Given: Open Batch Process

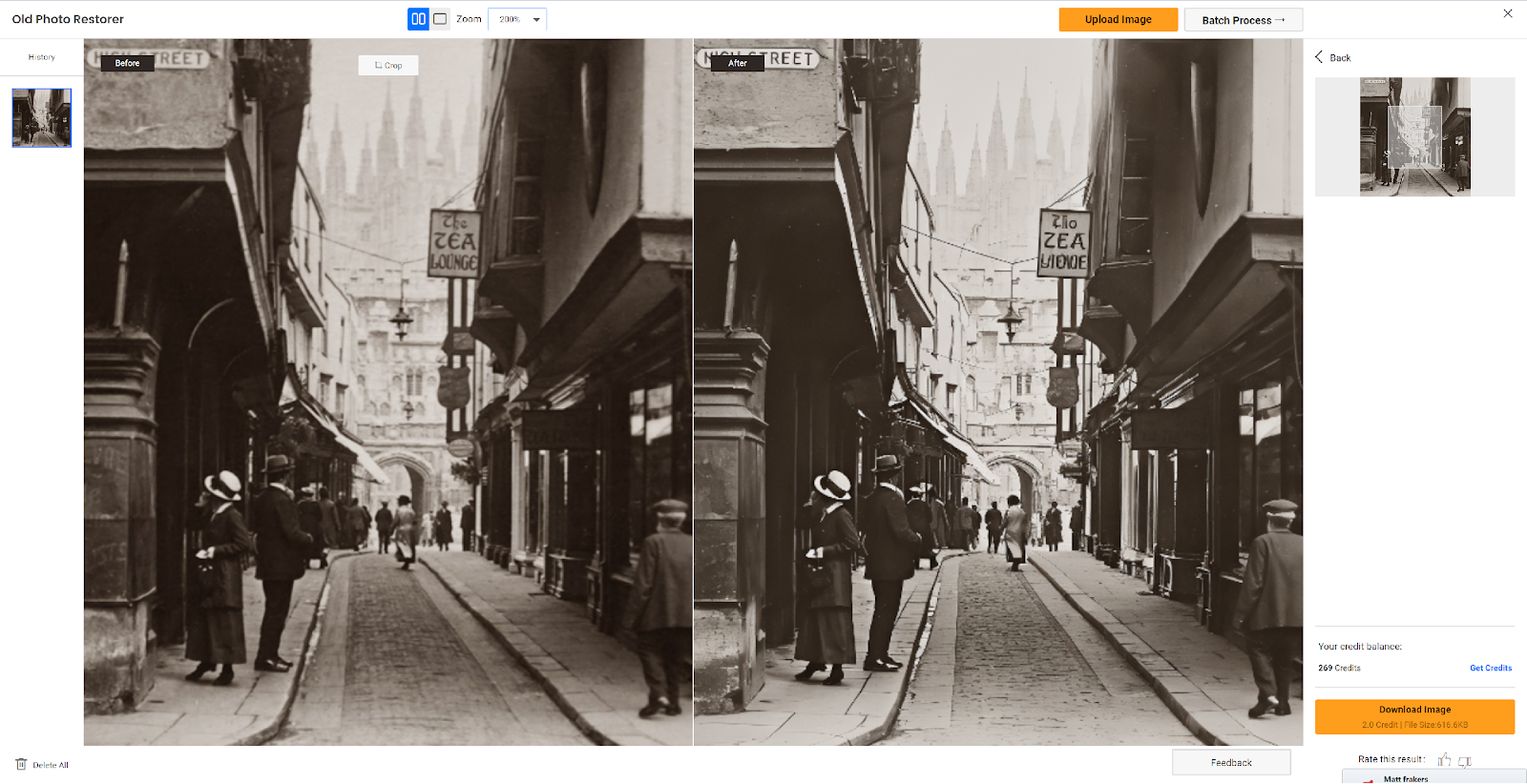Looking at the screenshot, I should coord(1244,20).
